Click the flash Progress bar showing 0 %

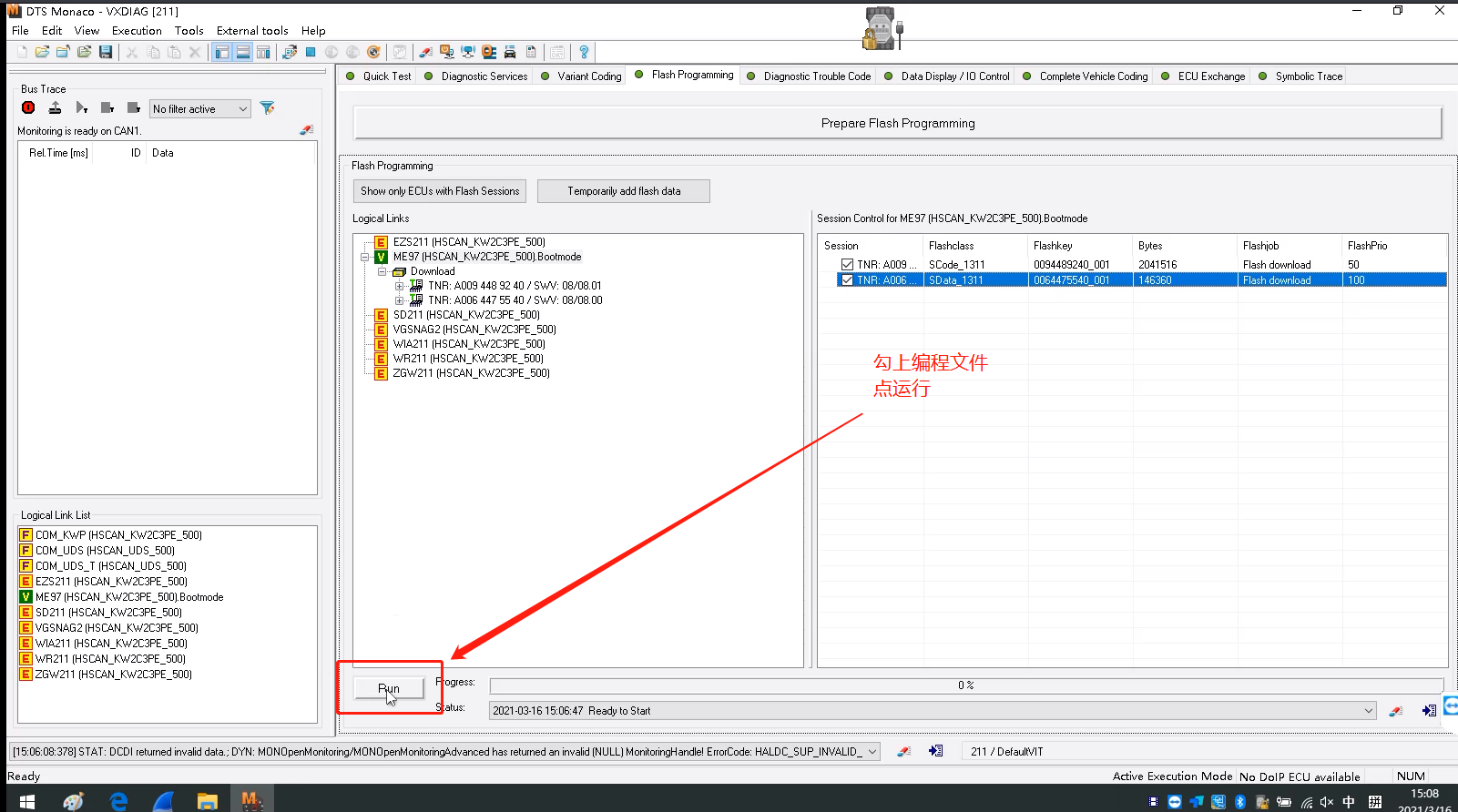966,685
